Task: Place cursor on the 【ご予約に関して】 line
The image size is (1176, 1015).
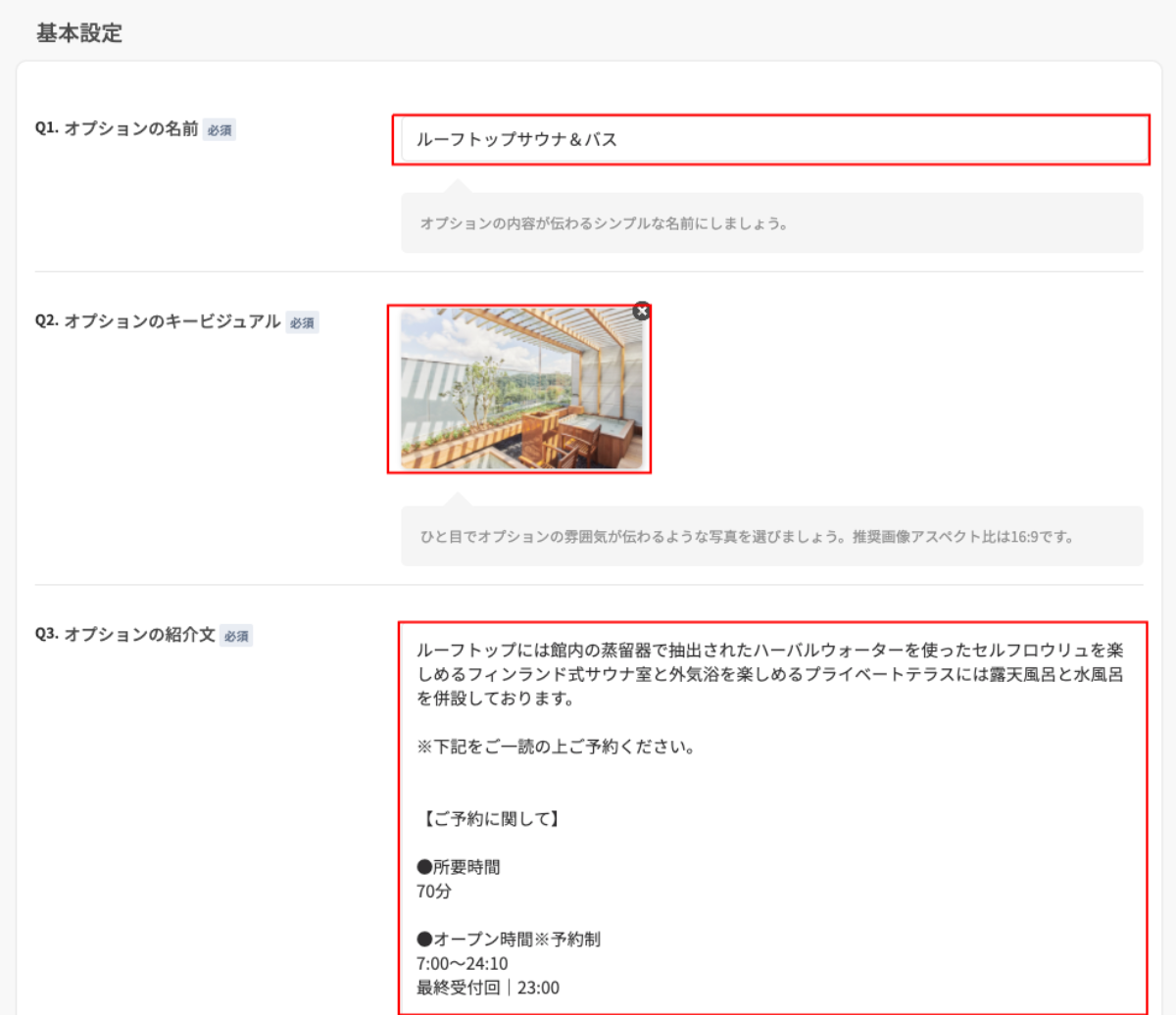Action: tap(491, 819)
